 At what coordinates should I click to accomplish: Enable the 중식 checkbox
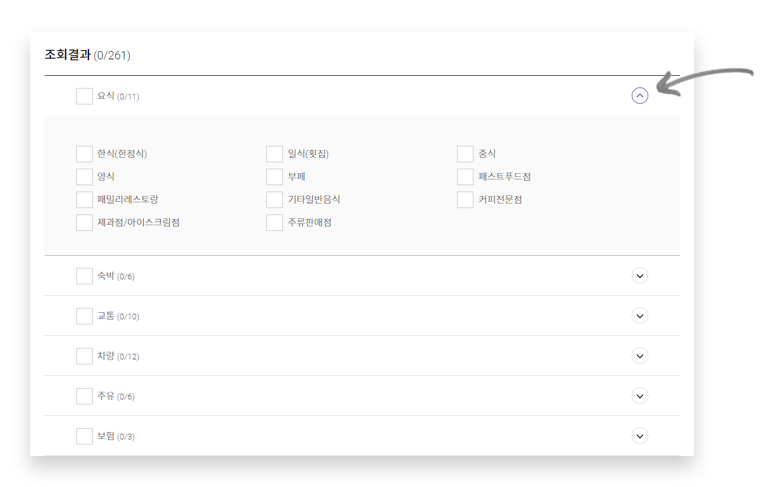465,154
